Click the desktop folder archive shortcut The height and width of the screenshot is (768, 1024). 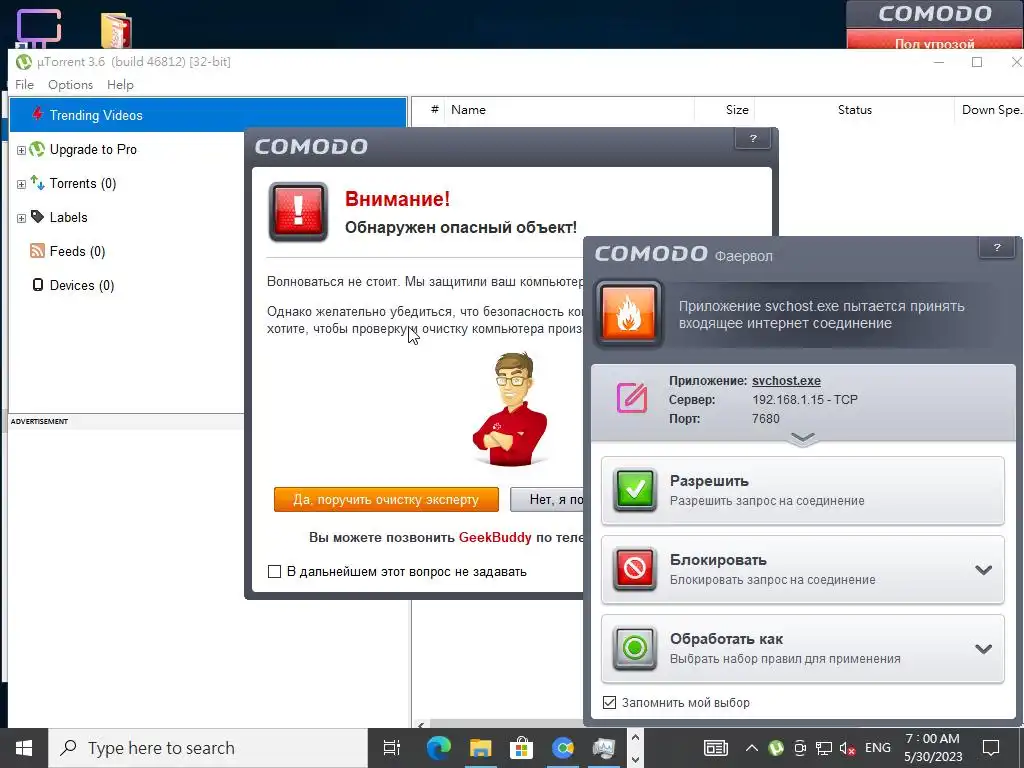tap(116, 30)
